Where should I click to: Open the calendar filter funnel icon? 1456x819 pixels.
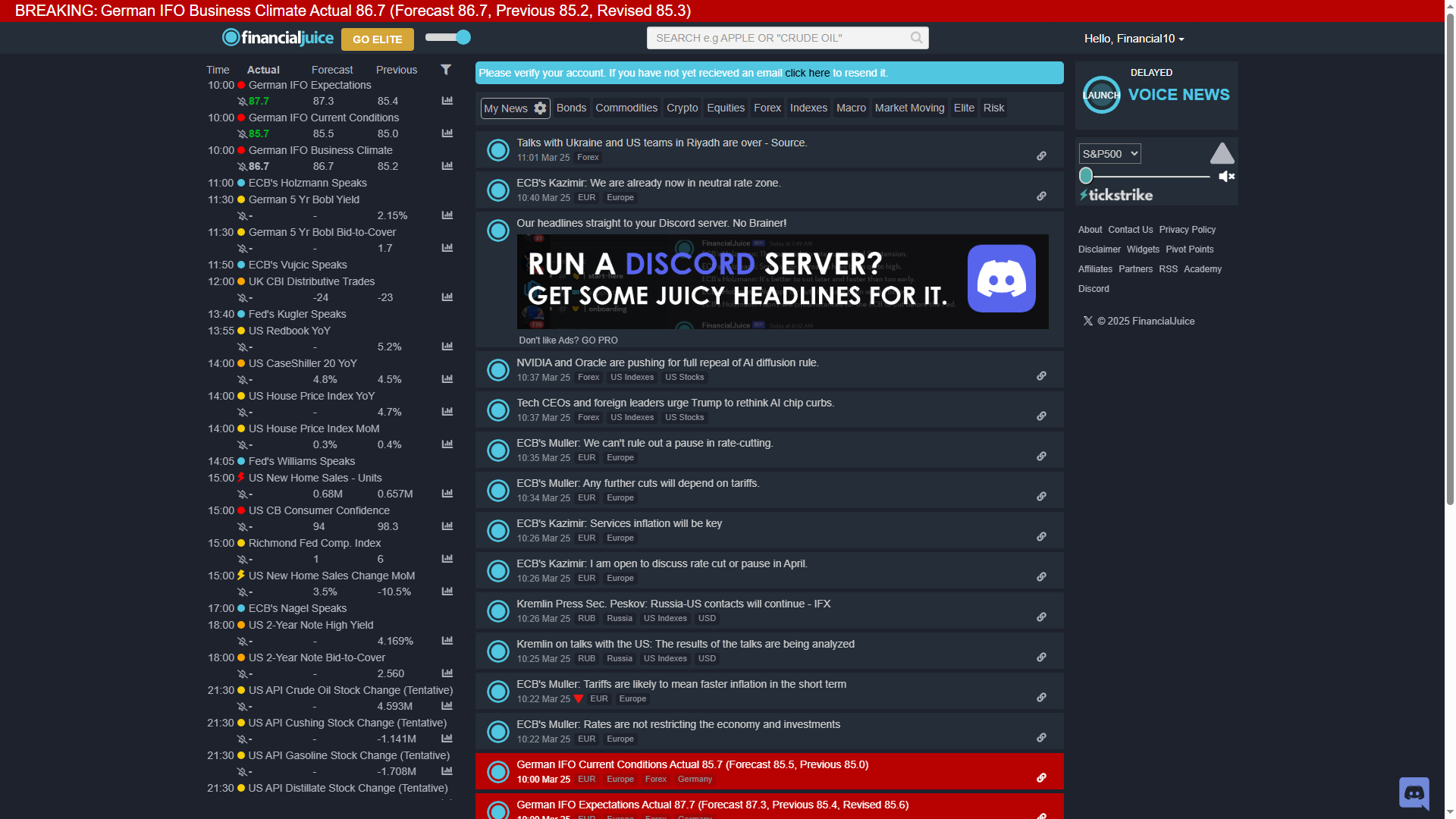coord(446,70)
